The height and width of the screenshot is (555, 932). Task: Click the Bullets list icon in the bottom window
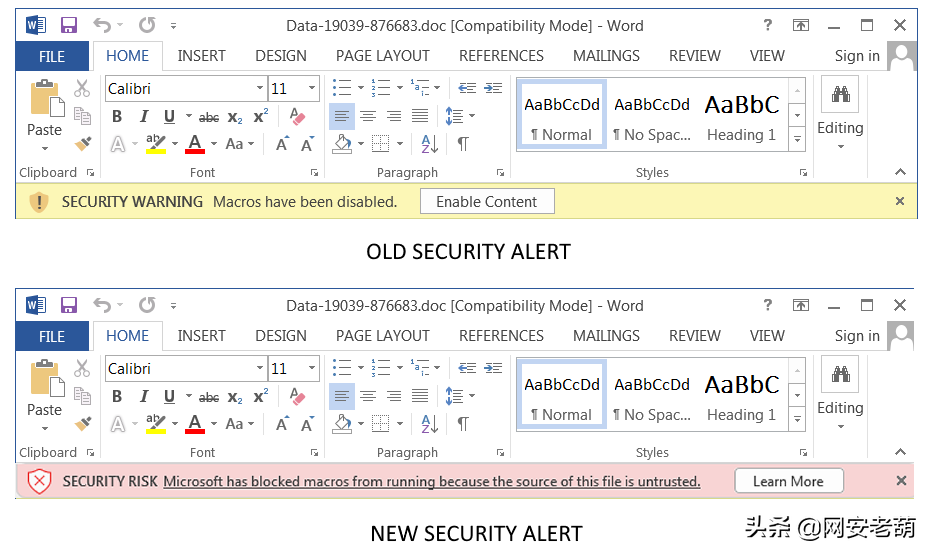(x=342, y=368)
